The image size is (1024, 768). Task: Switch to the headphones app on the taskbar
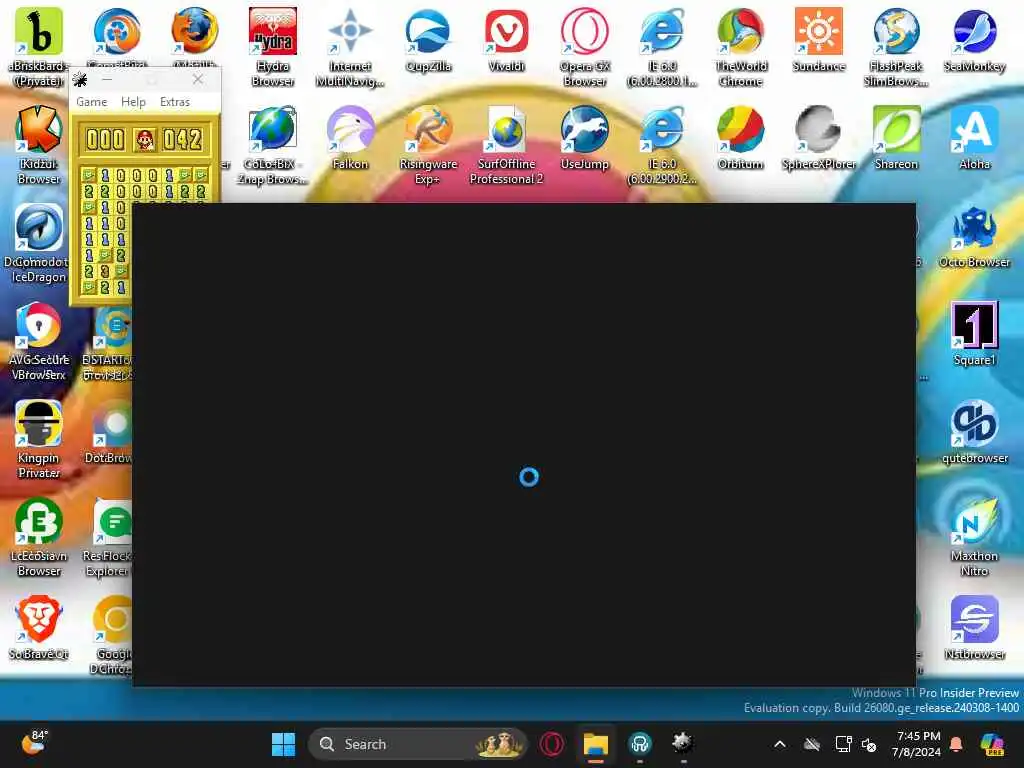(x=639, y=744)
